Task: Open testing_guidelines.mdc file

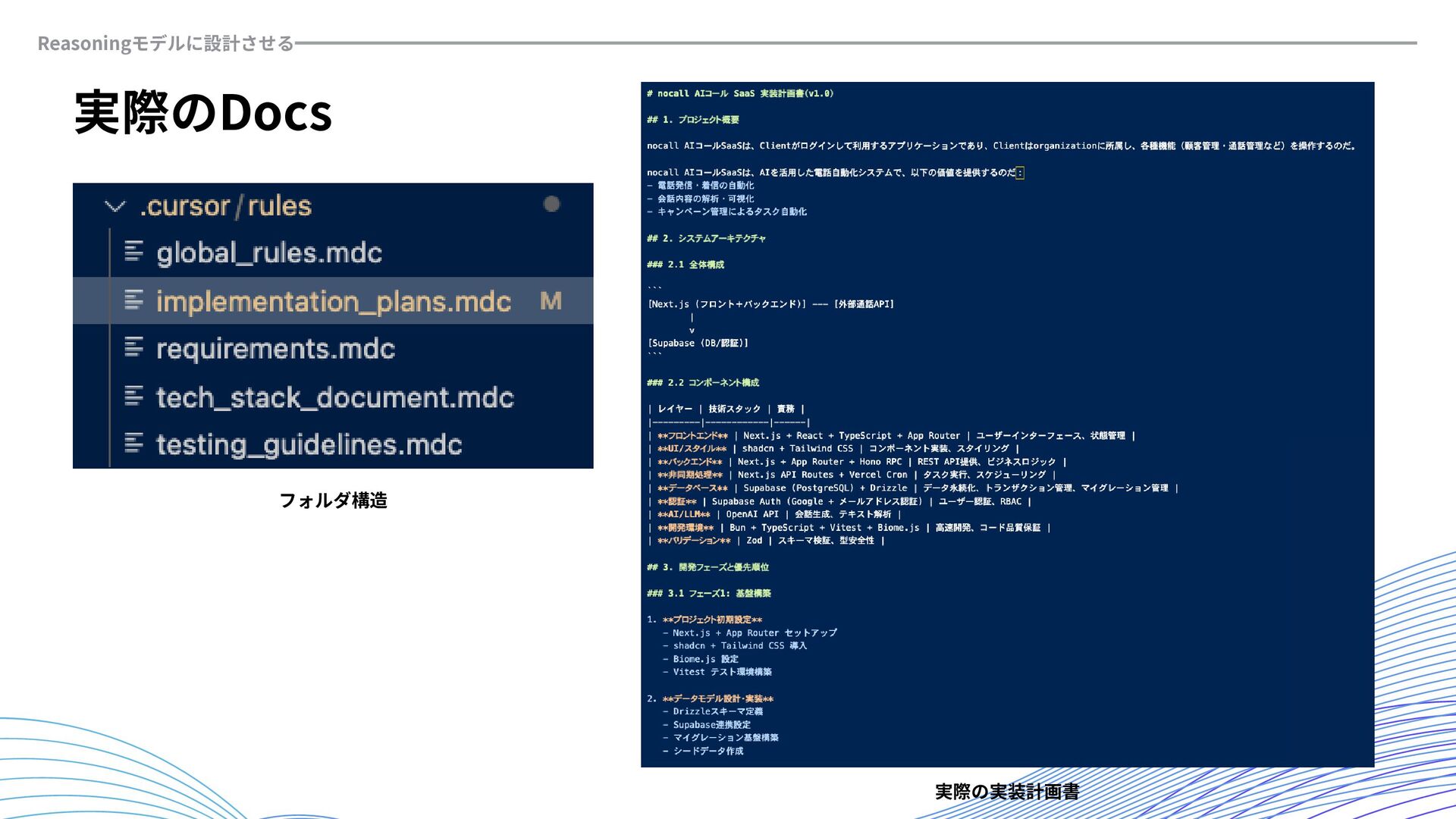Action: (x=309, y=444)
